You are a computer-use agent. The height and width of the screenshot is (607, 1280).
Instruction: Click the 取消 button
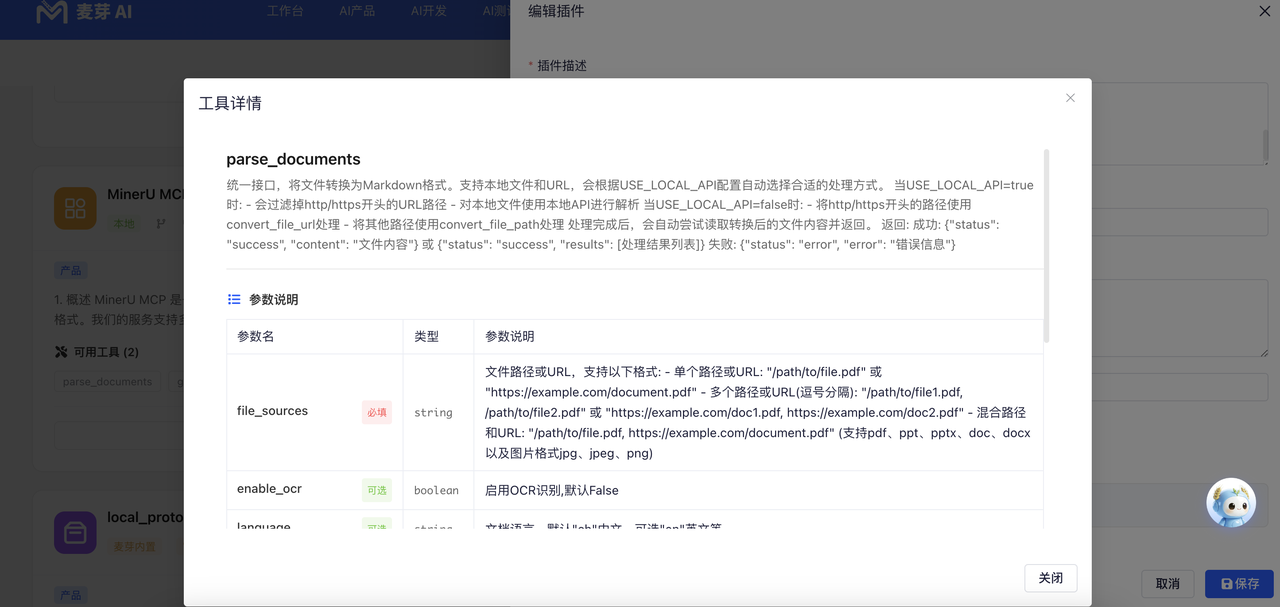pos(1167,583)
